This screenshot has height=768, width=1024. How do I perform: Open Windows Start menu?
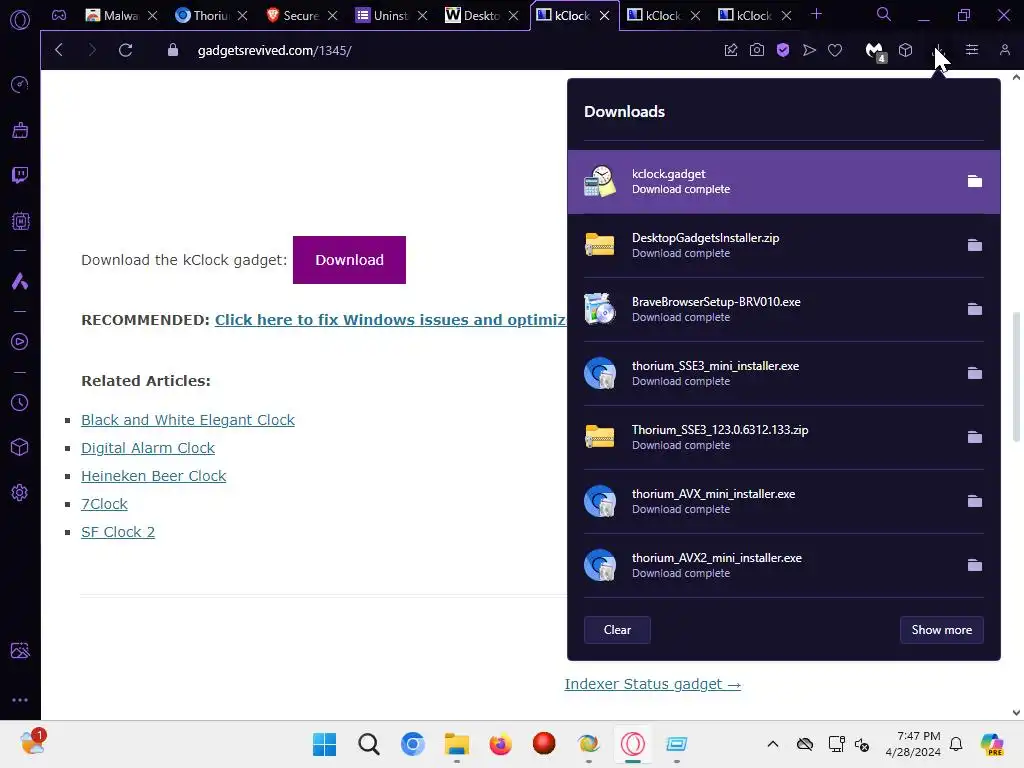(x=325, y=744)
